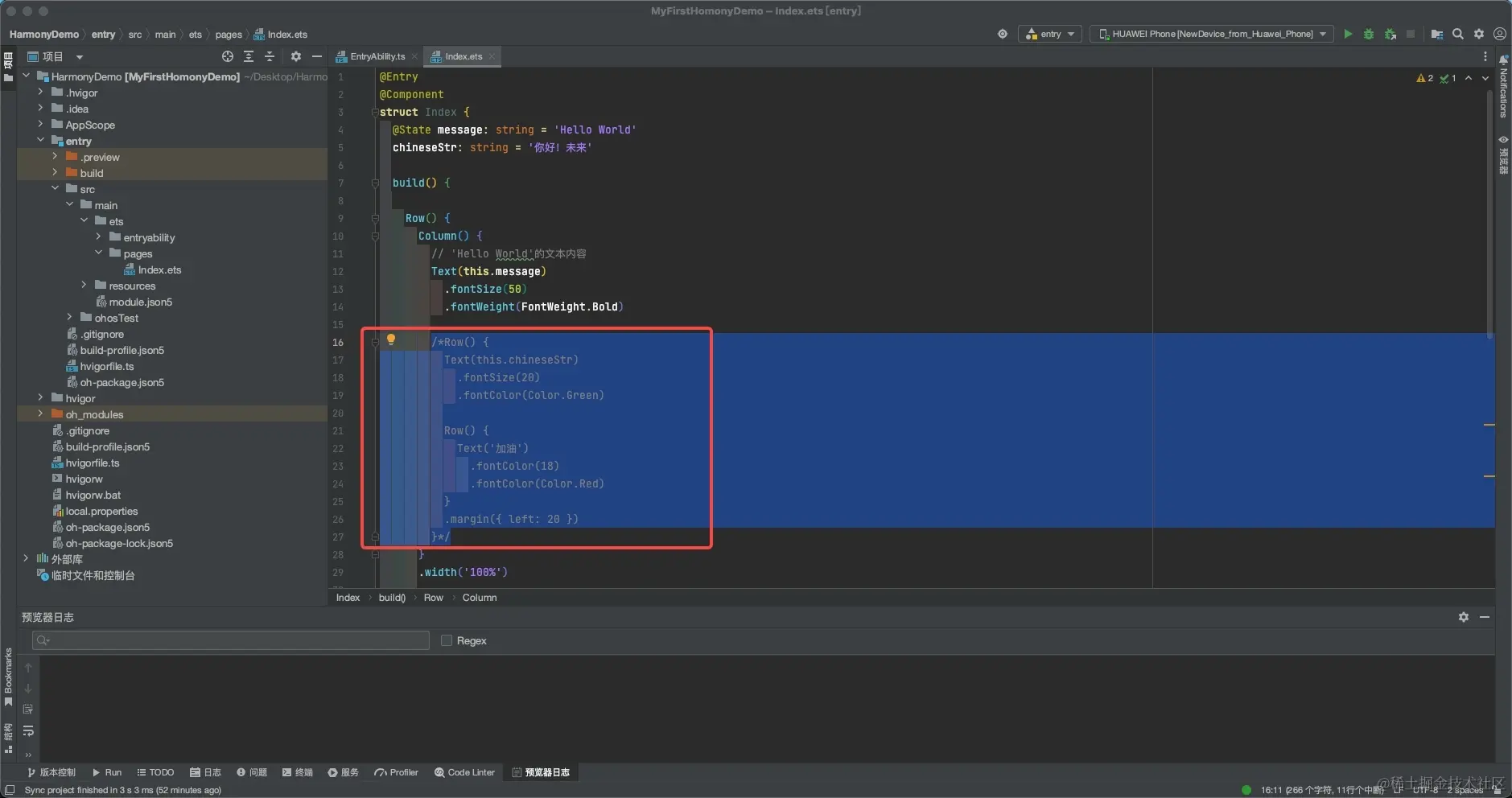This screenshot has width=1512, height=798.
Task: Click the Column breadcrumb below the editor
Action: 480,598
